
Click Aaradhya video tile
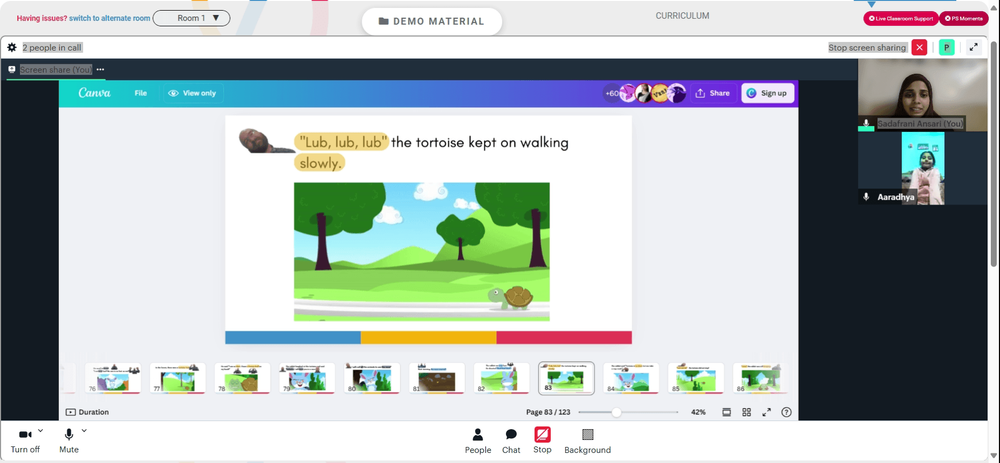pyautogui.click(x=922, y=168)
